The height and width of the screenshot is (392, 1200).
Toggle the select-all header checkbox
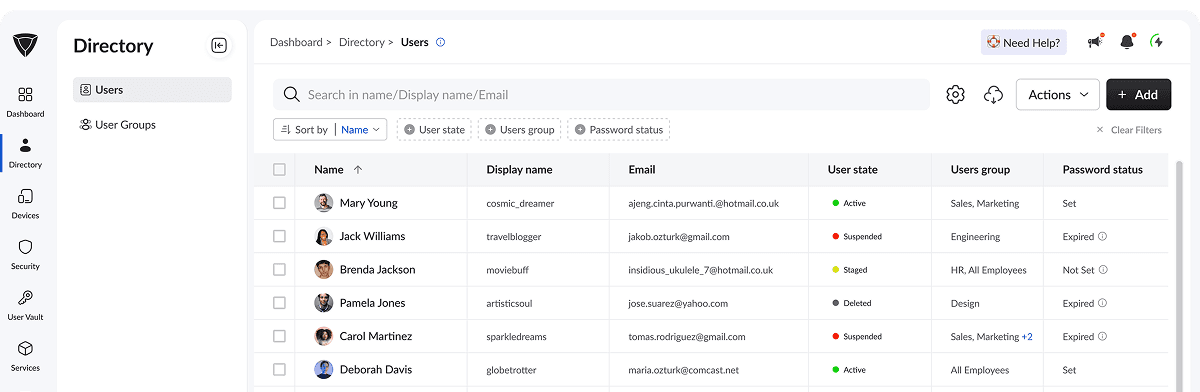coord(279,170)
